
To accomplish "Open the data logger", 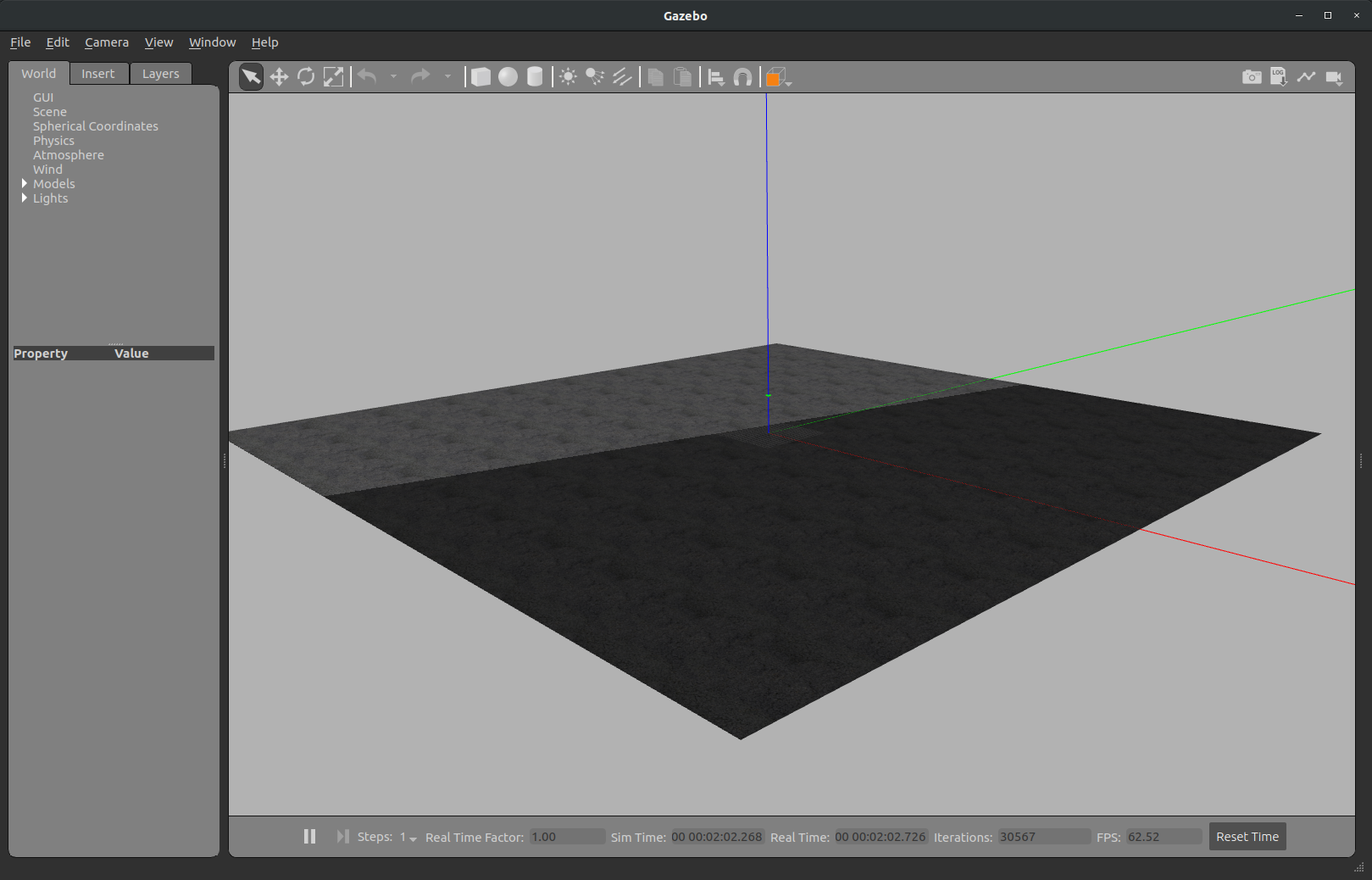I will point(1279,77).
